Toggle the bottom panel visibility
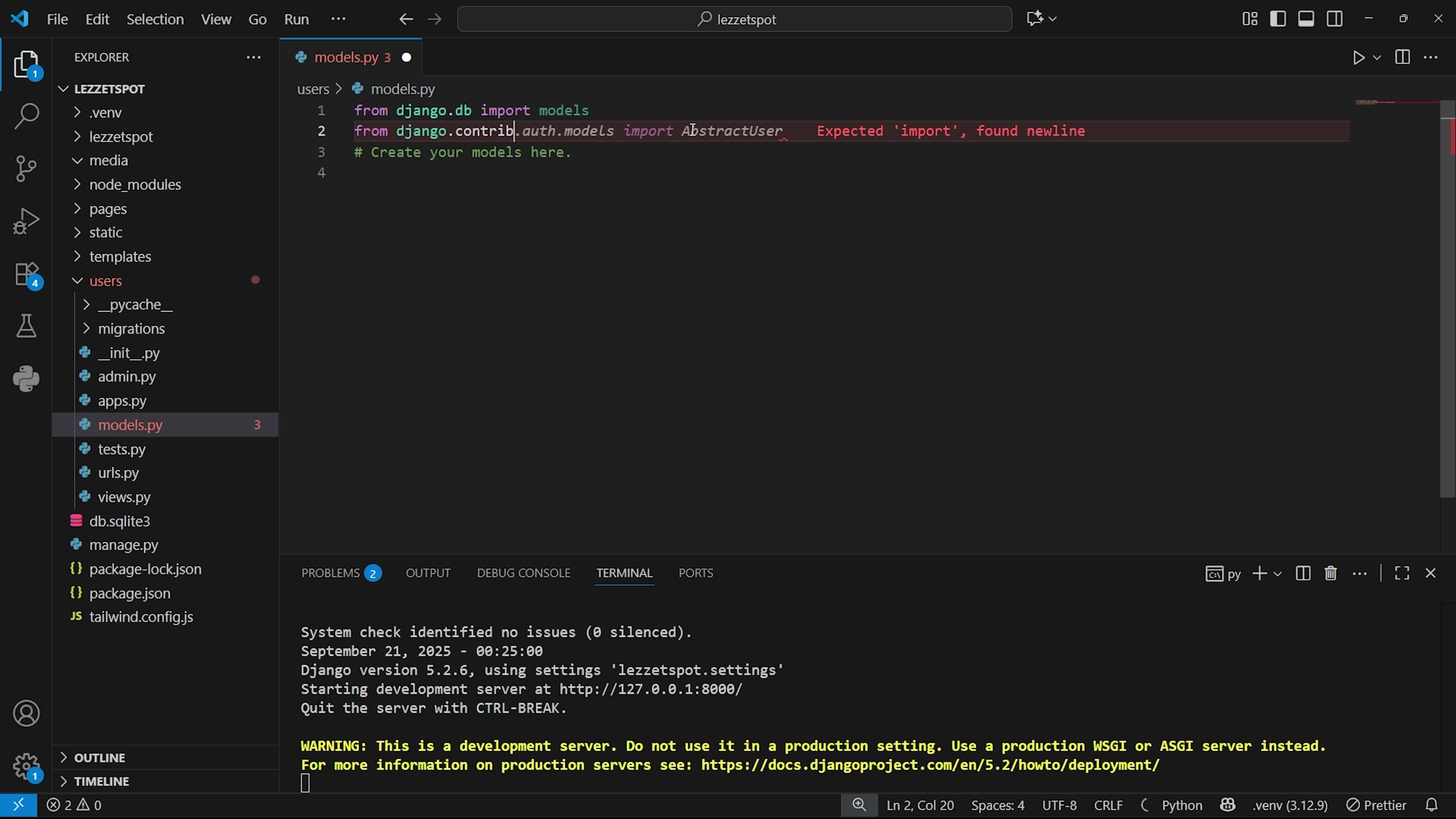1456x819 pixels. (1305, 19)
